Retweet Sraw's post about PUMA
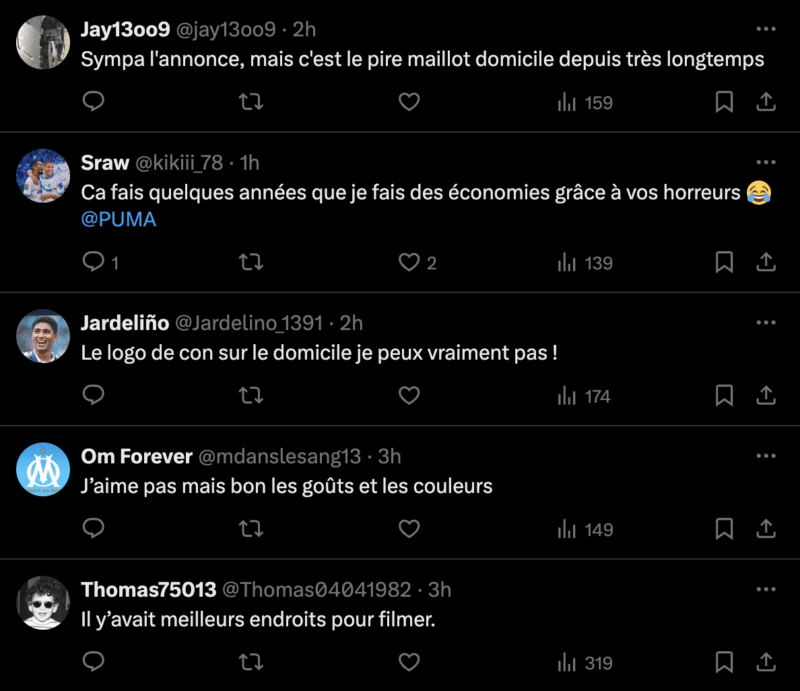The width and height of the screenshot is (800, 691). click(251, 262)
